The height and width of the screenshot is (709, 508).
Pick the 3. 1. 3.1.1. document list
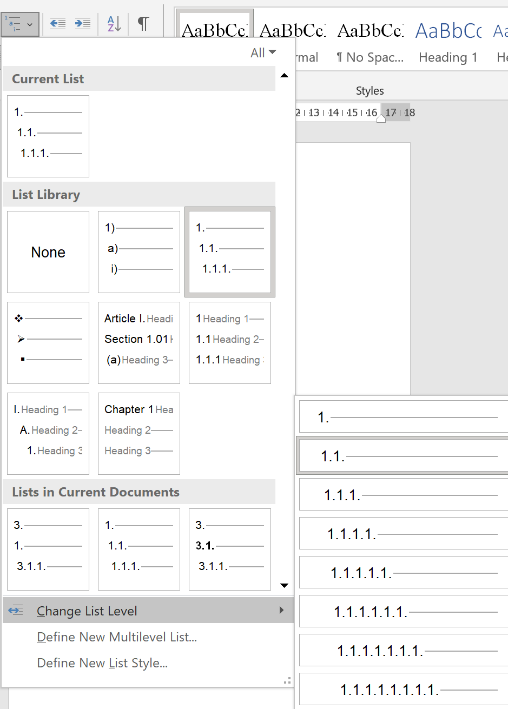coord(48,549)
